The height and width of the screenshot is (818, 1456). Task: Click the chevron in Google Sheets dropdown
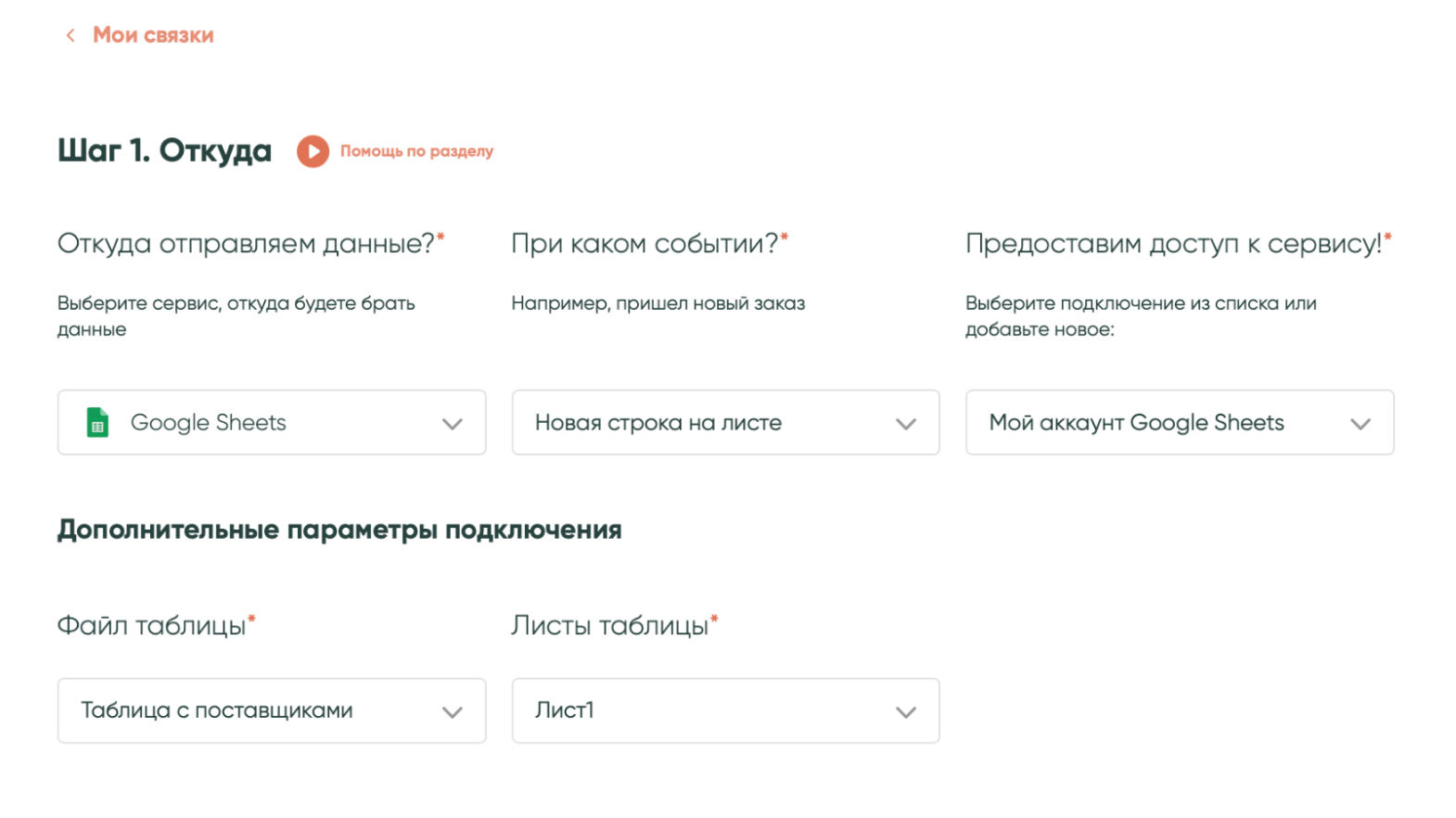coord(453,424)
